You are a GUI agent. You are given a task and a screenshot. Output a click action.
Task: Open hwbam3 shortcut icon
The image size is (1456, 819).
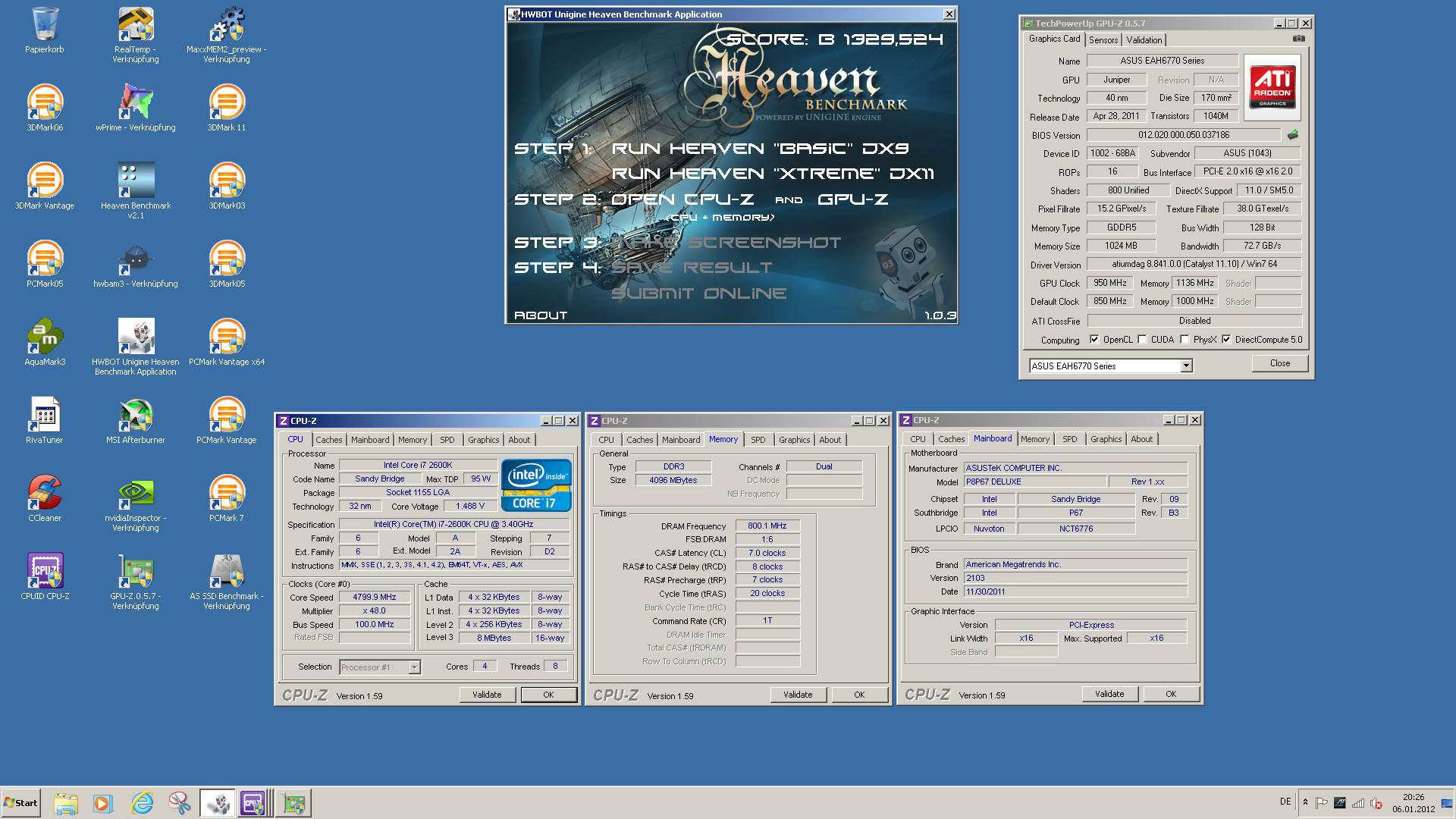[x=136, y=265]
